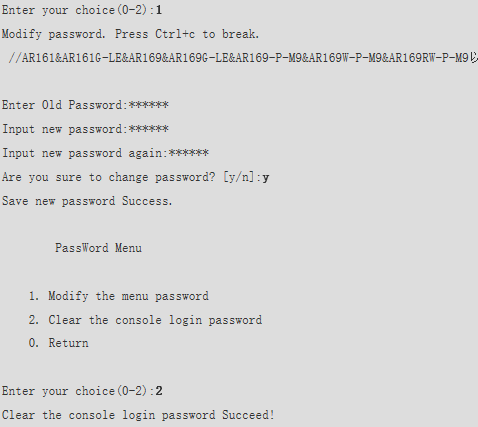Select menu option 0. Return
Viewport: 478px width, 427px height.
(59, 343)
